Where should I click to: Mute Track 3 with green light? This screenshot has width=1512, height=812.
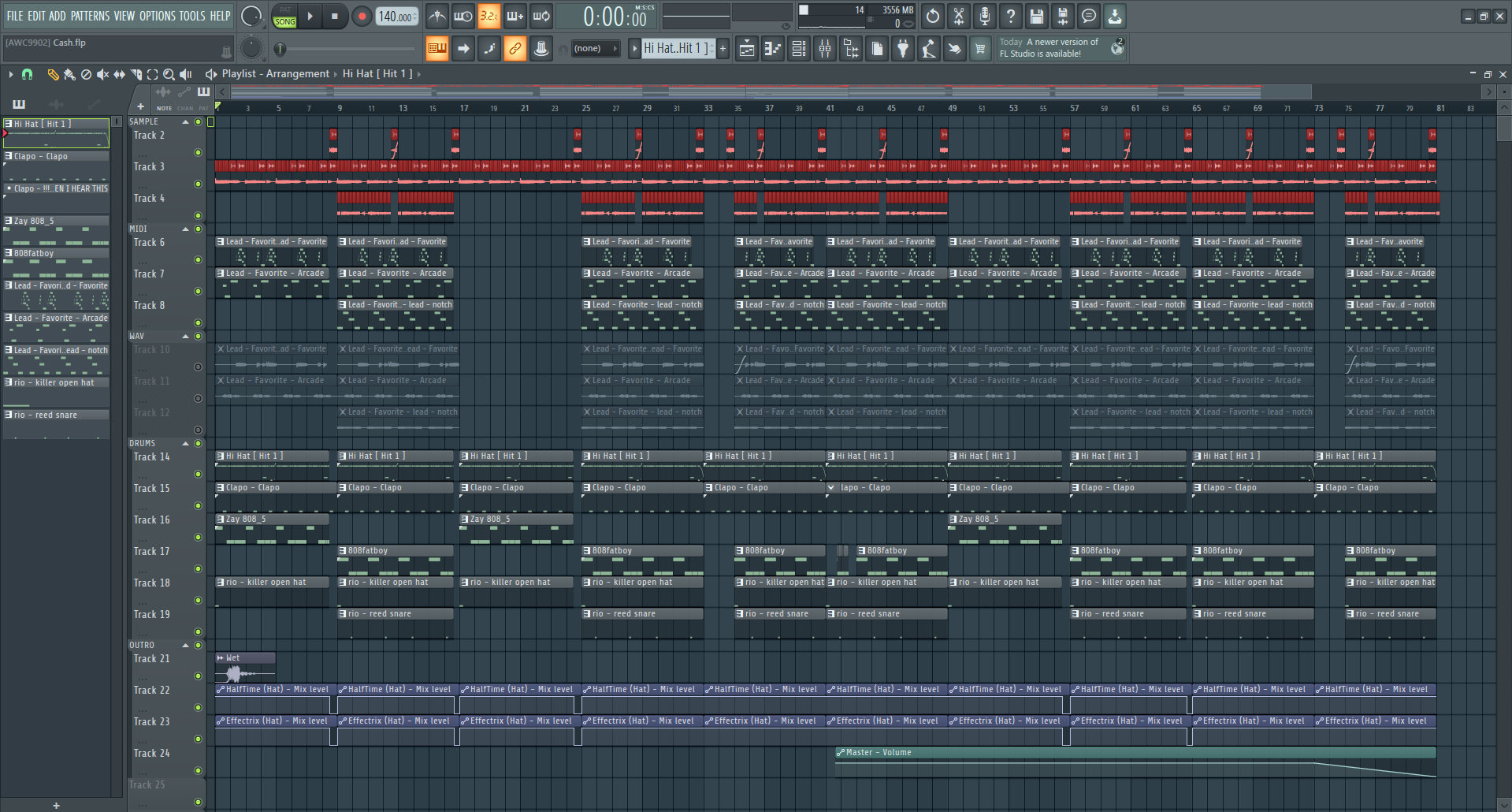[198, 184]
